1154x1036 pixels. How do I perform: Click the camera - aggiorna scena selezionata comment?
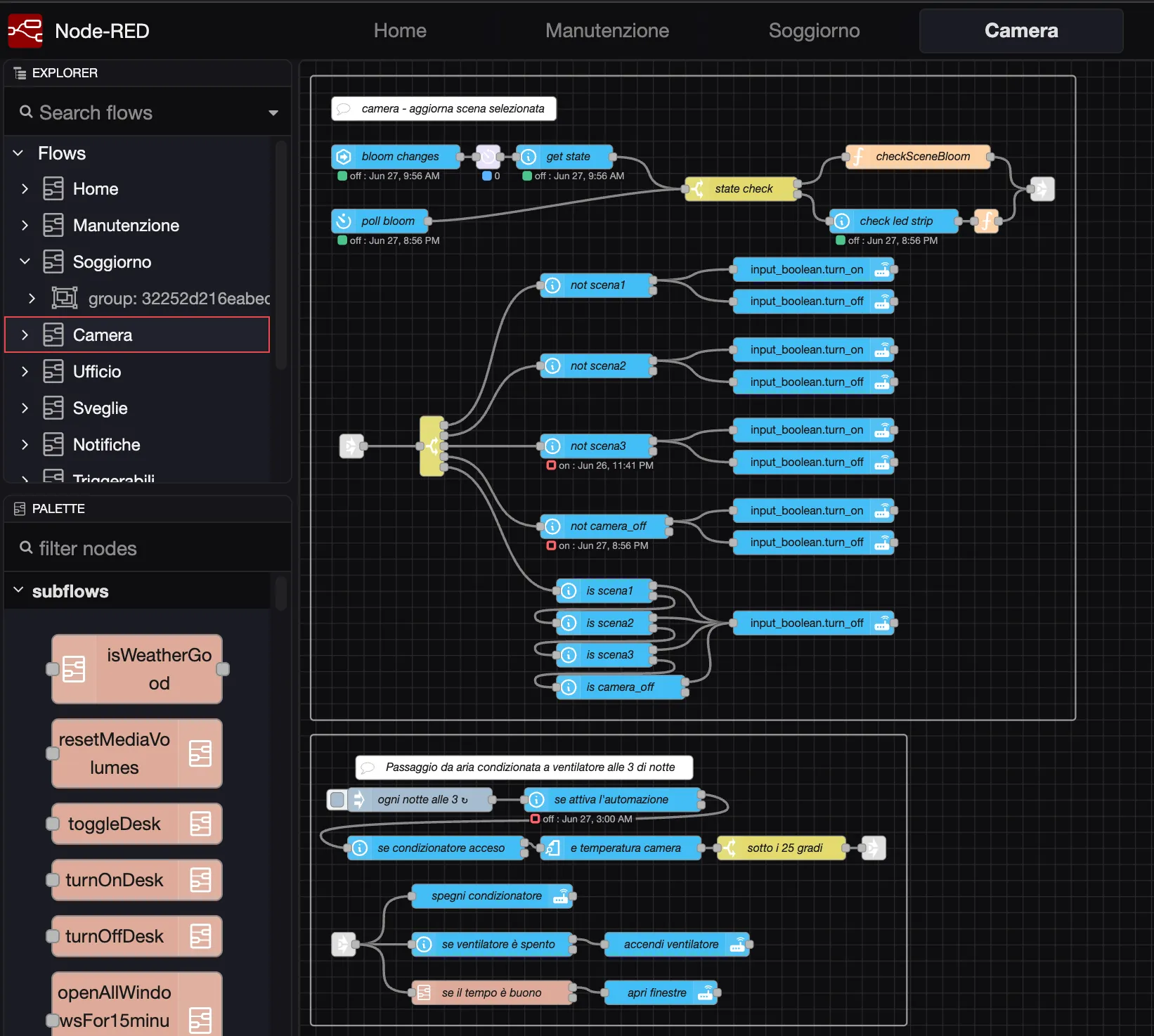(x=443, y=109)
